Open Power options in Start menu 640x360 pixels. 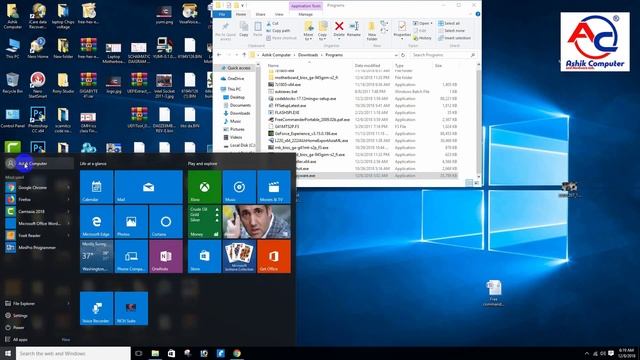pos(15,327)
